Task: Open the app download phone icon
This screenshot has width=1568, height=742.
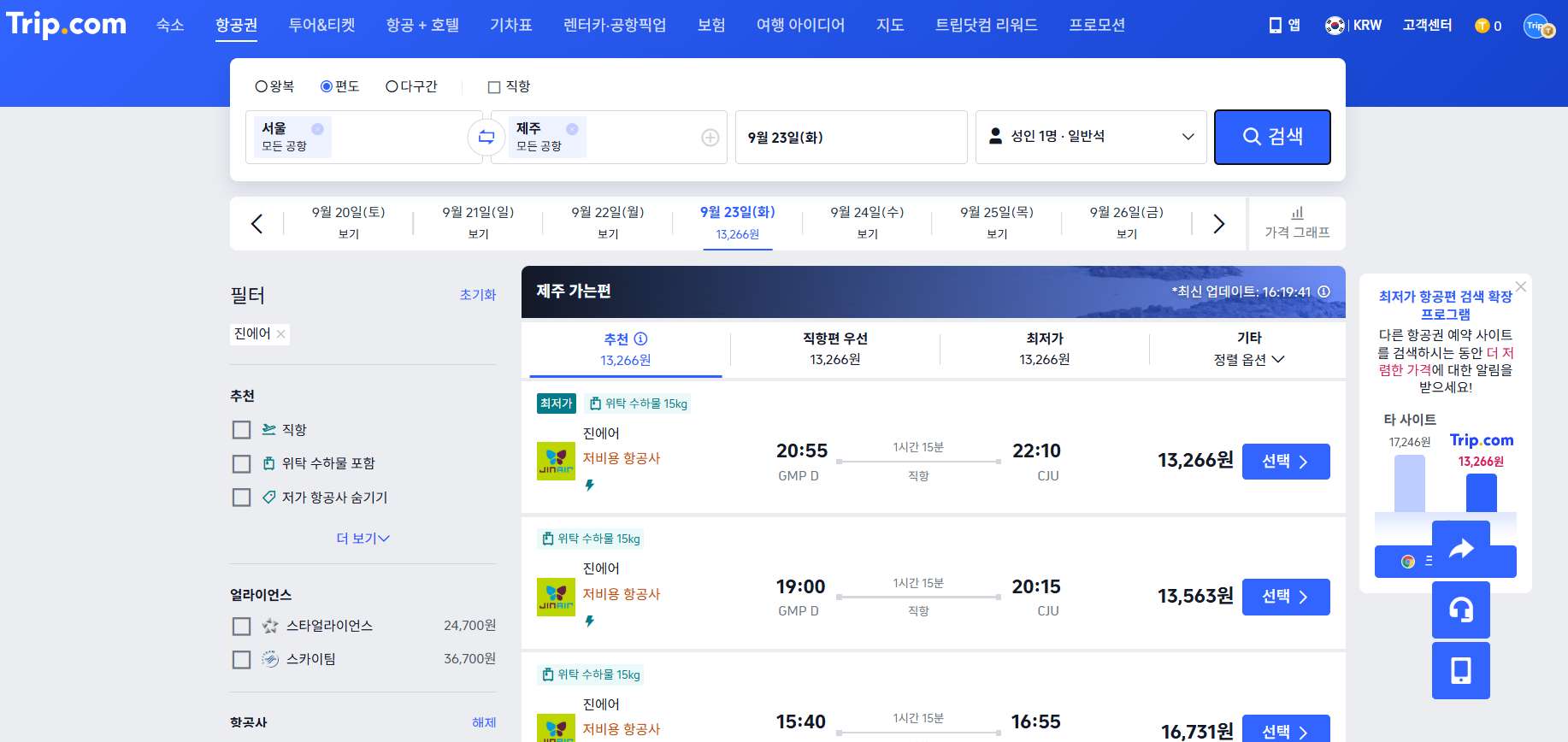Action: 1276,26
